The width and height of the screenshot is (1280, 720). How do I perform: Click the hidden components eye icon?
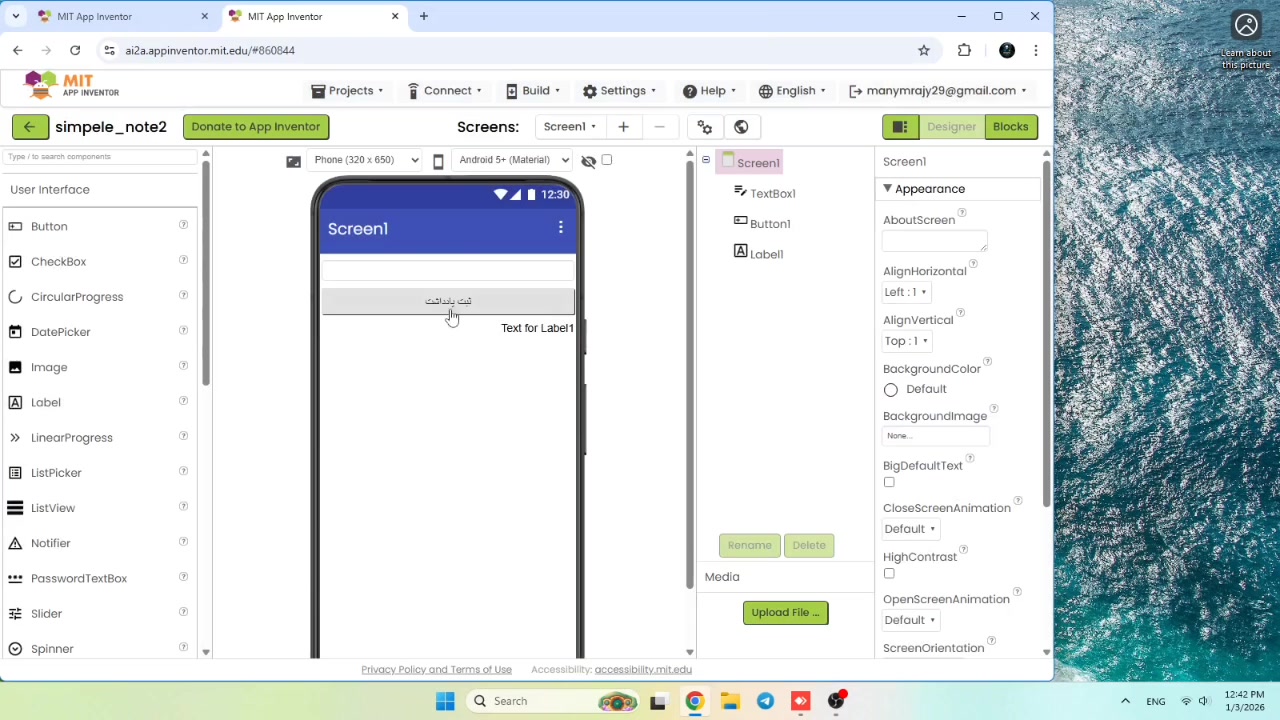[589, 161]
